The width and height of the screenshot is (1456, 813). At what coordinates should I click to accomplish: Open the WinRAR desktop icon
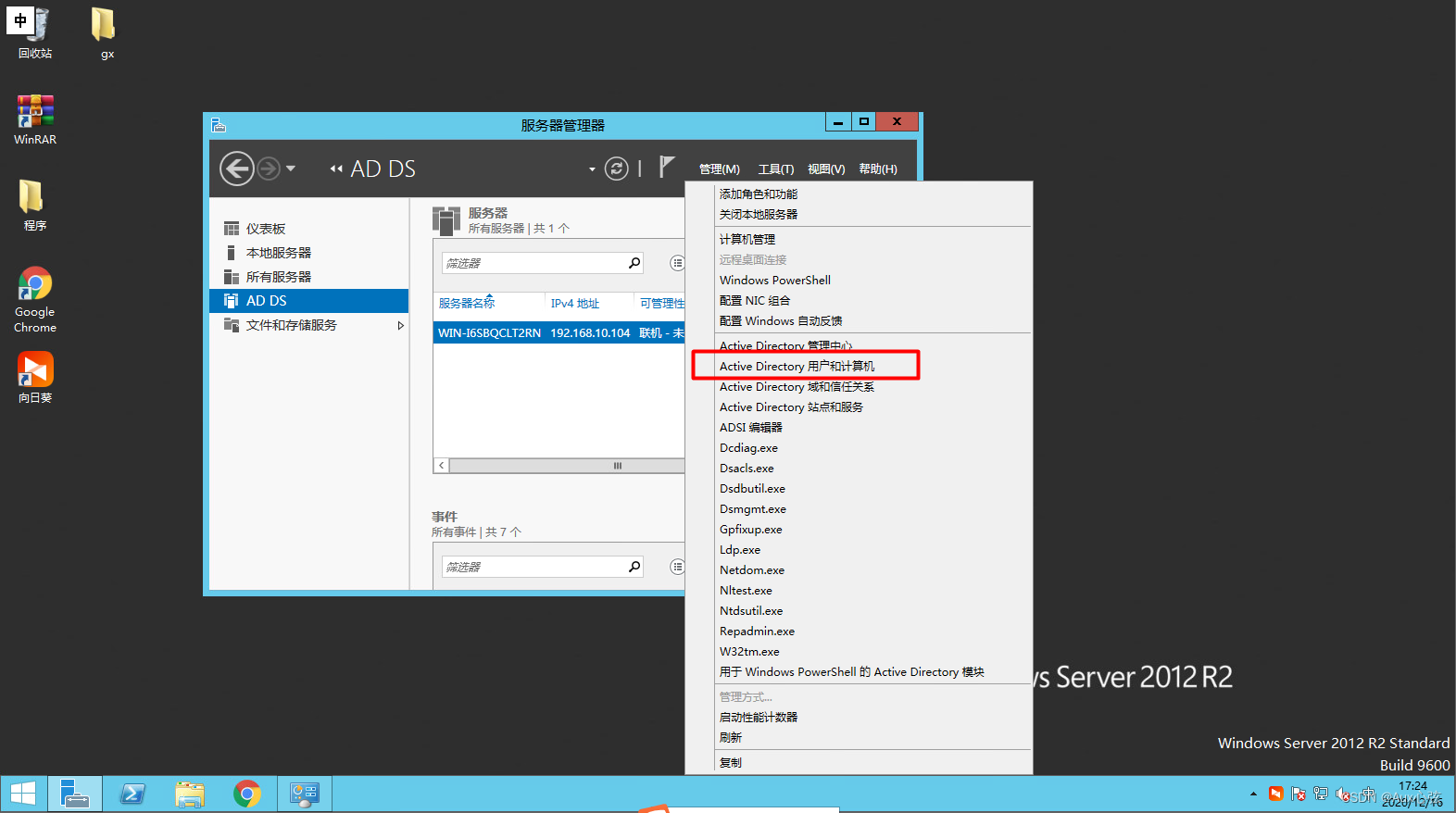pyautogui.click(x=35, y=119)
